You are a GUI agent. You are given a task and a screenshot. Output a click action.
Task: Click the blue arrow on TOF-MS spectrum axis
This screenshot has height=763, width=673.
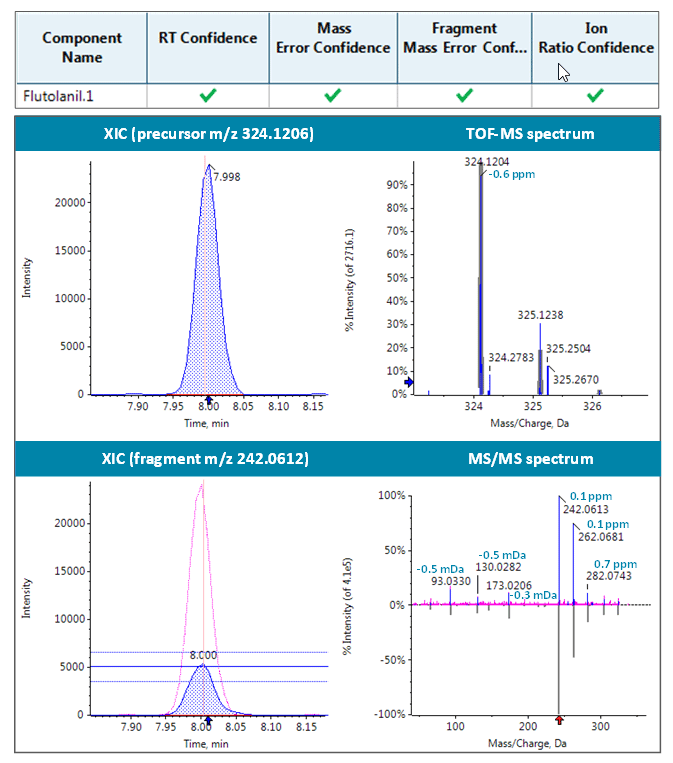pyautogui.click(x=407, y=381)
